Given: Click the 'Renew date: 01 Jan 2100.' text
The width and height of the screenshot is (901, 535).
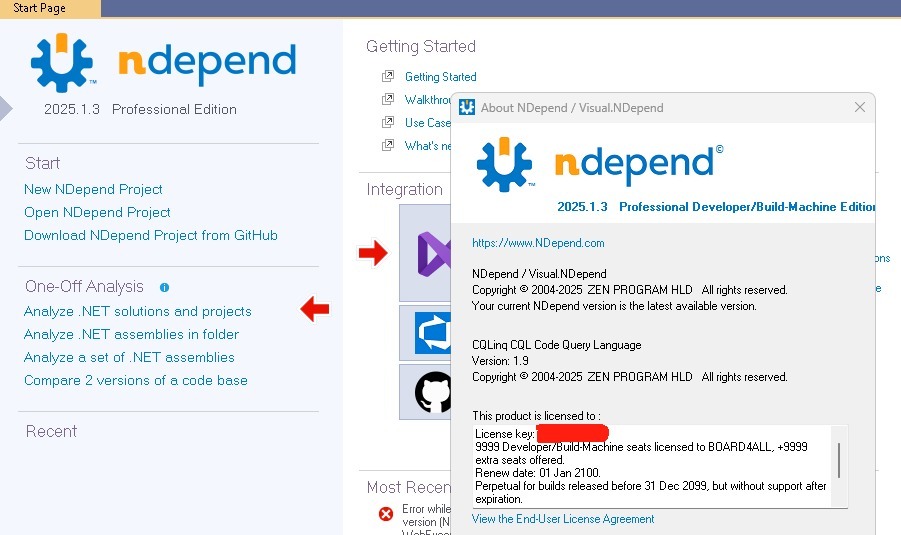Looking at the screenshot, I should point(538,473).
